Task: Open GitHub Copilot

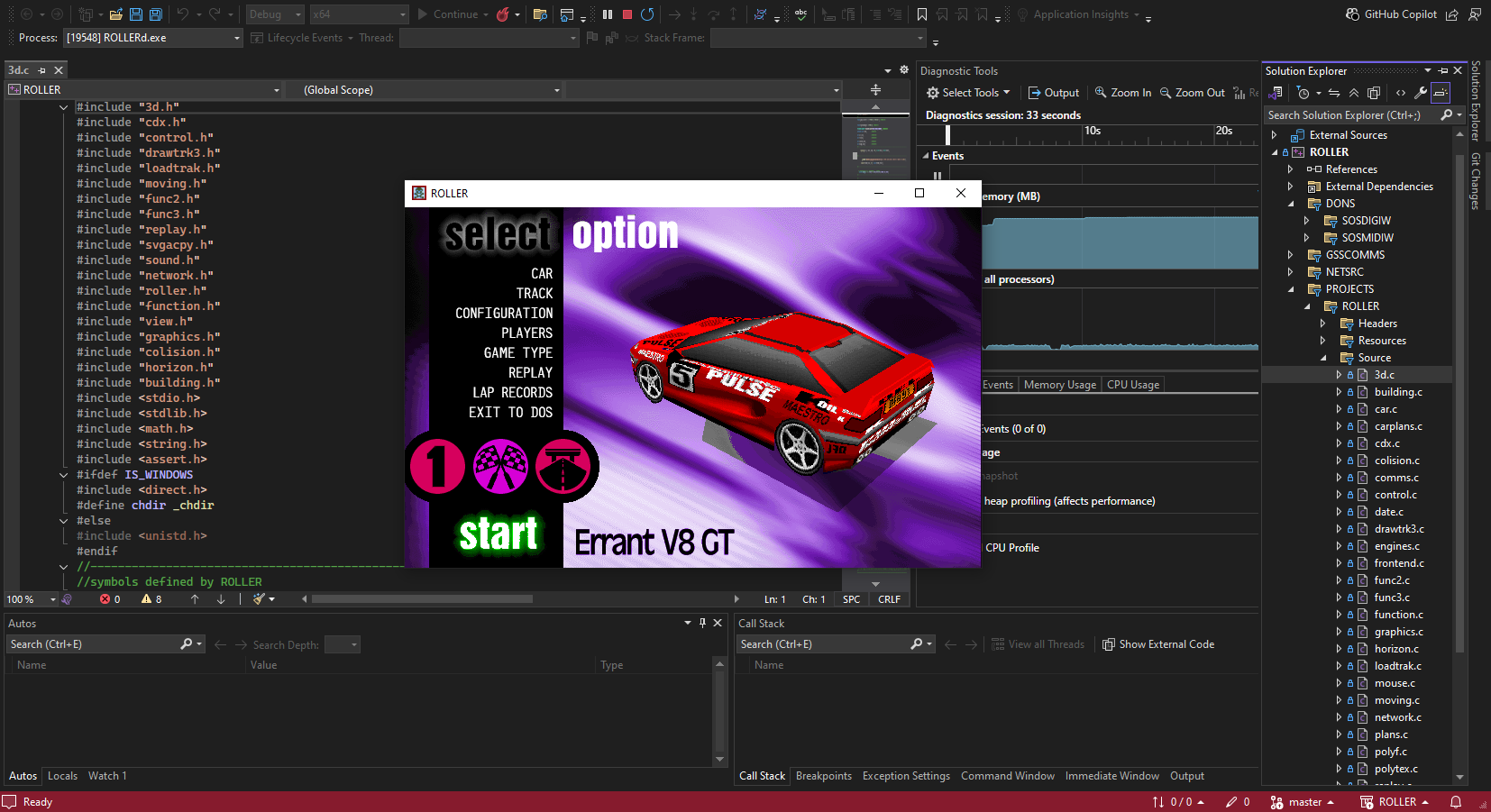Action: (x=1392, y=14)
